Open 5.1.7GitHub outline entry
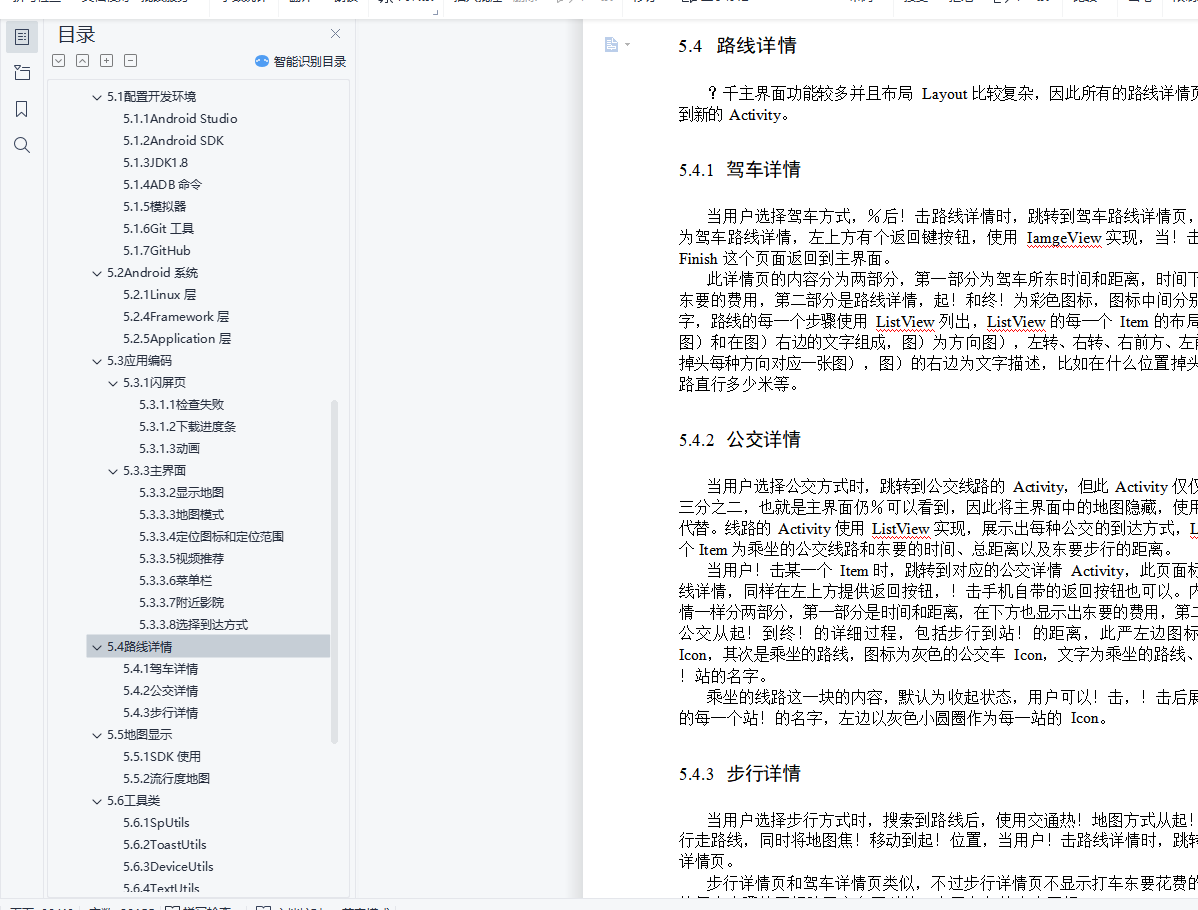Viewport: 1198px width, 910px height. pyautogui.click(x=157, y=251)
